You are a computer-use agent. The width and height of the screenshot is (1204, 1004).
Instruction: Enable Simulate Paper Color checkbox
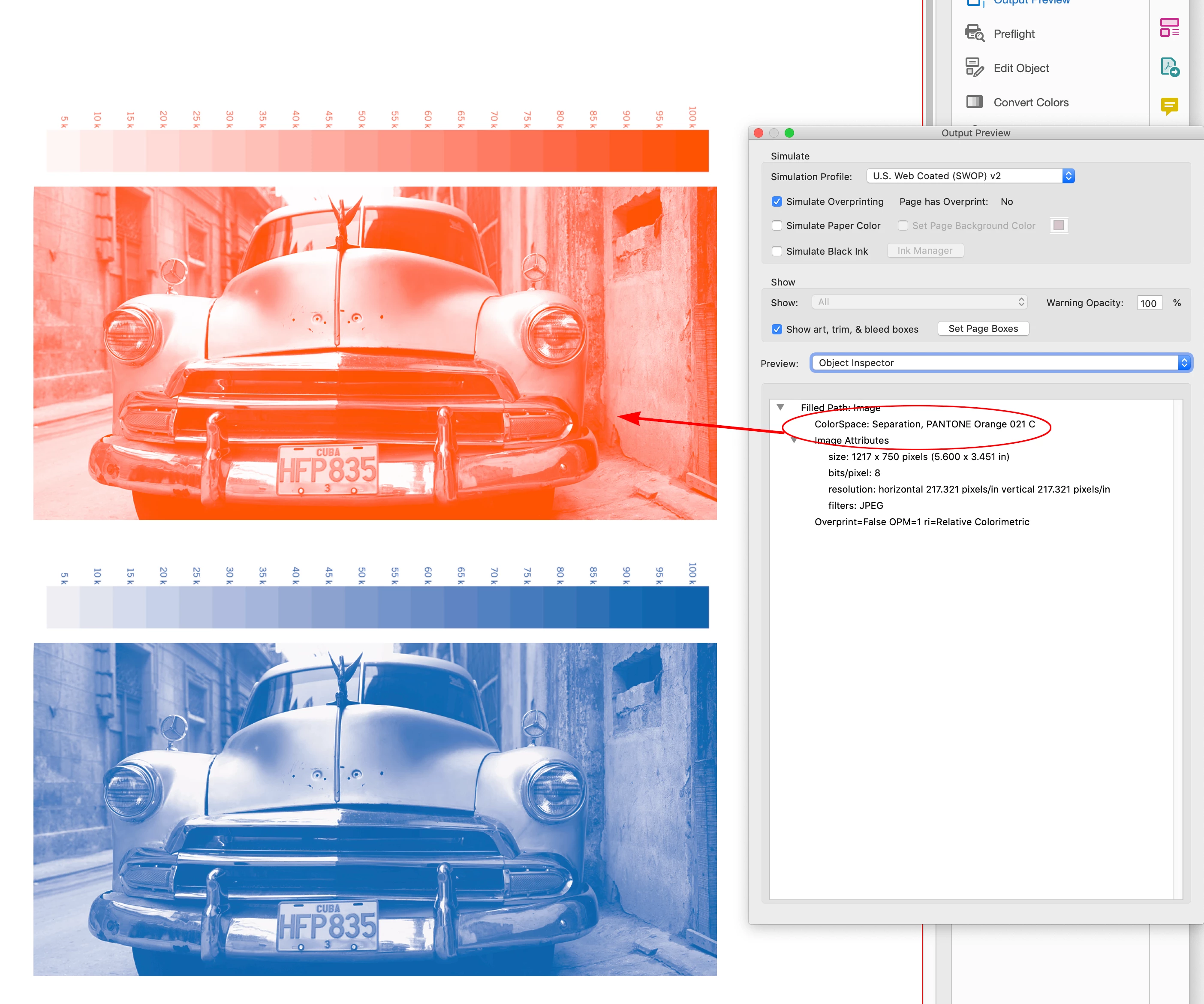pos(777,226)
